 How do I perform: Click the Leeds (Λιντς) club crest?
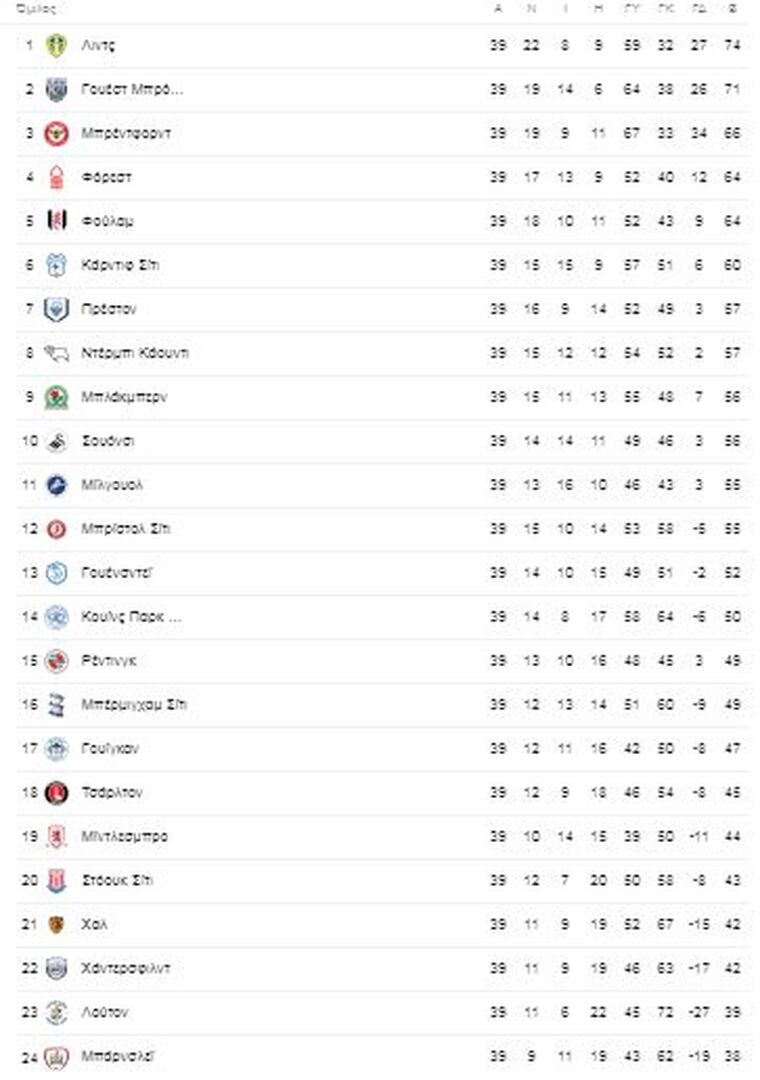(57, 45)
